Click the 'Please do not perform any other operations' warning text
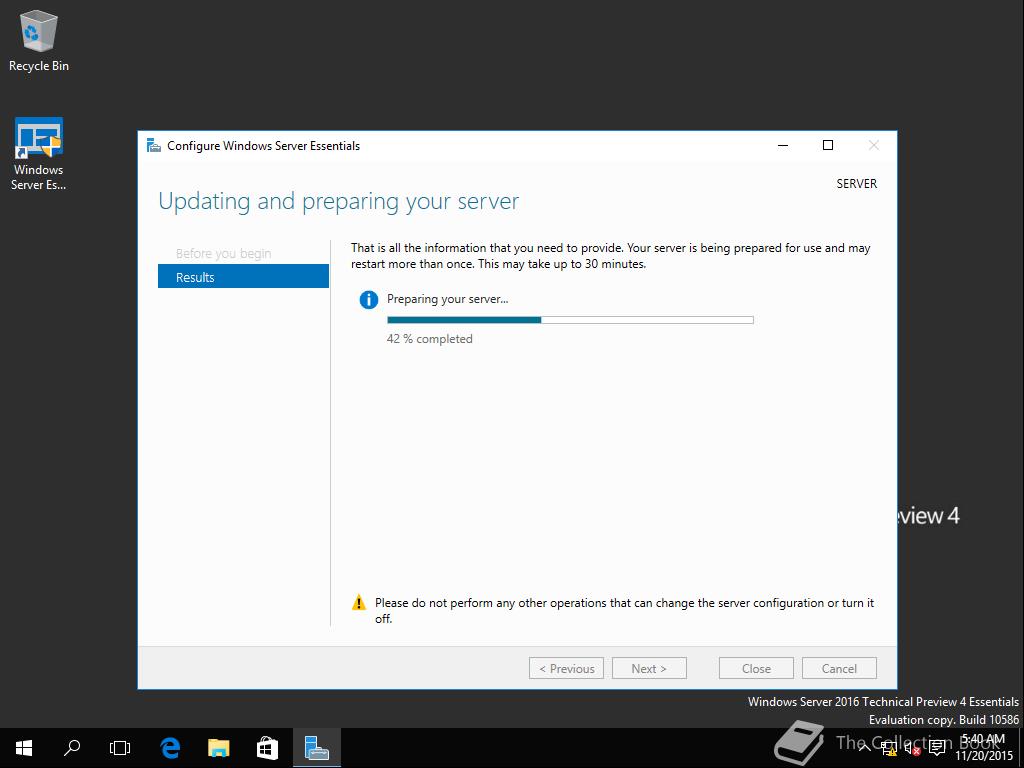The image size is (1024, 768). [x=624, y=610]
